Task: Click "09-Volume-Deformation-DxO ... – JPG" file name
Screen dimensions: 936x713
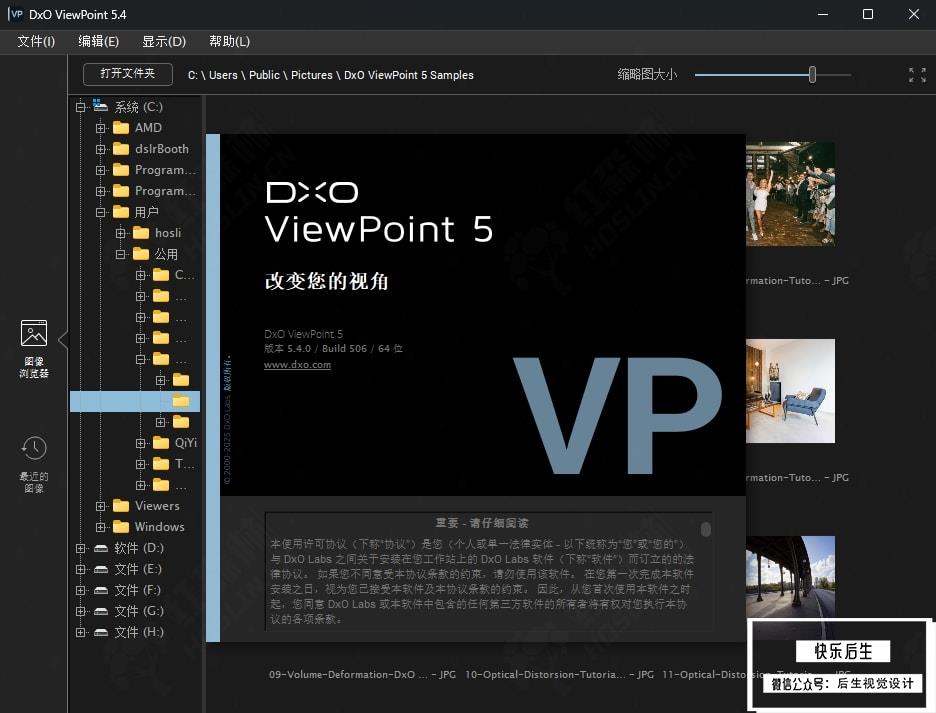Action: pos(362,675)
